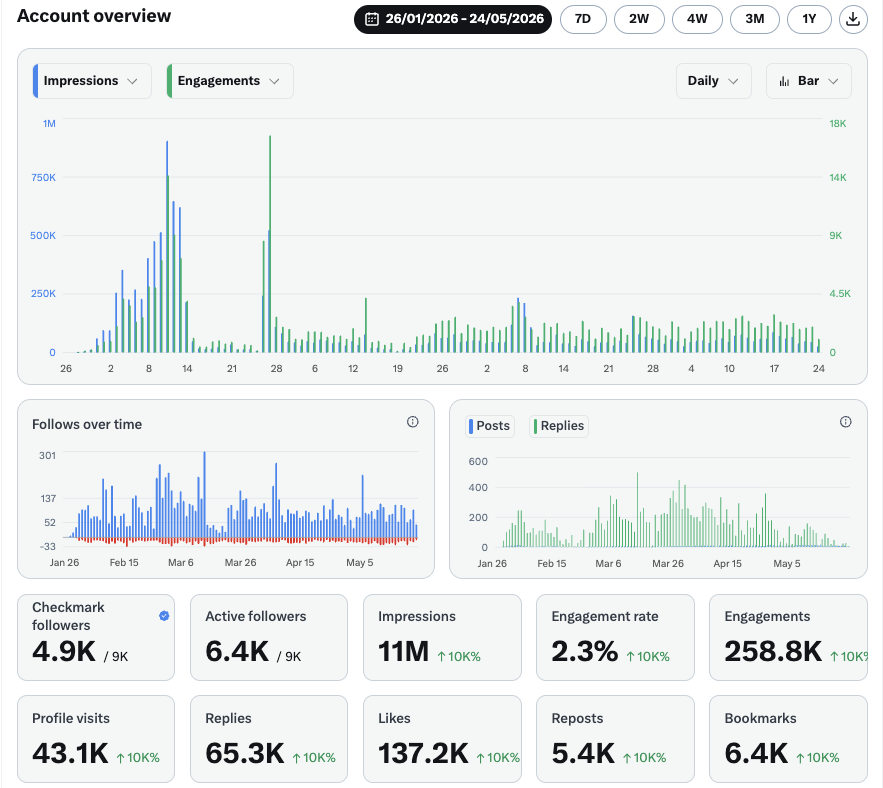Click the 14K engagements axis label
The image size is (883, 788).
coord(837,177)
